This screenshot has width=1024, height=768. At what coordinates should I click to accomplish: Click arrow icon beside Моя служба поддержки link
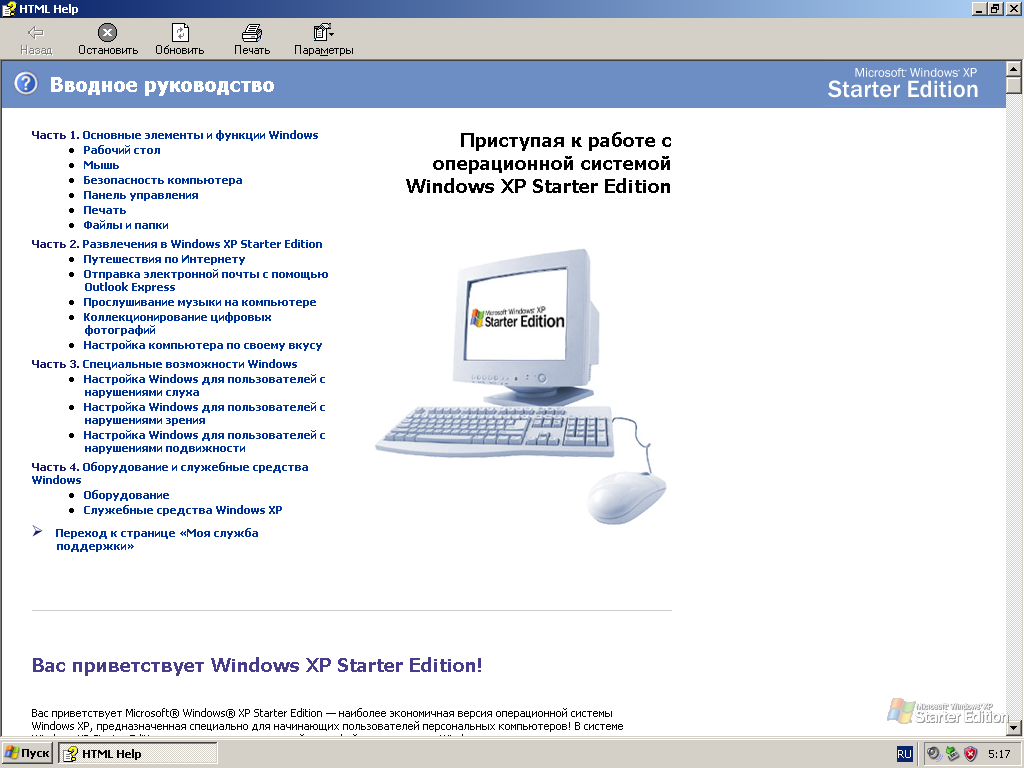point(38,532)
